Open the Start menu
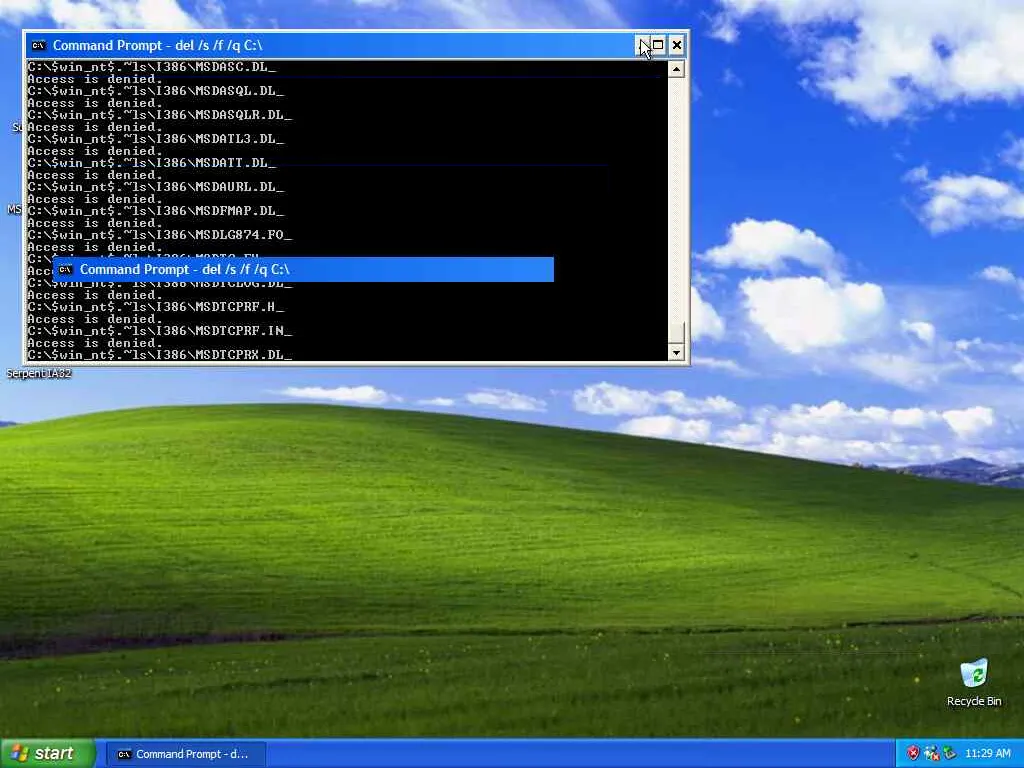This screenshot has height=768, width=1024. point(48,754)
